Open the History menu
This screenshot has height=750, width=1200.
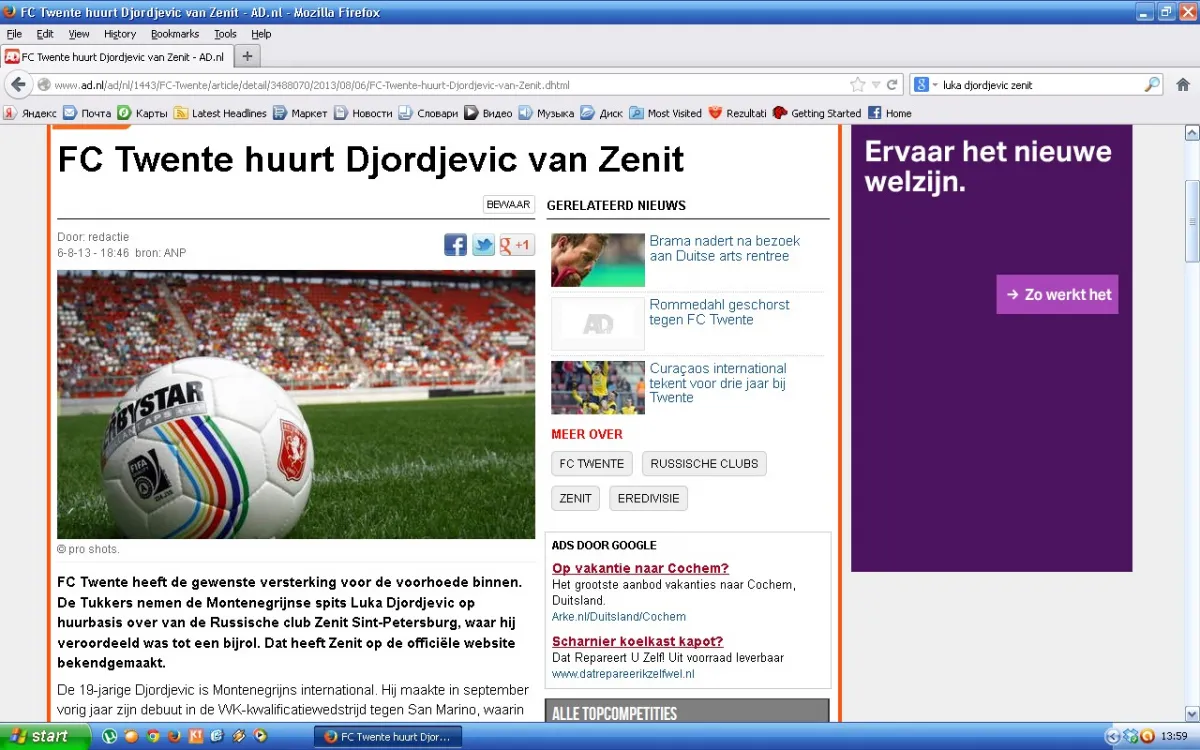click(x=120, y=34)
